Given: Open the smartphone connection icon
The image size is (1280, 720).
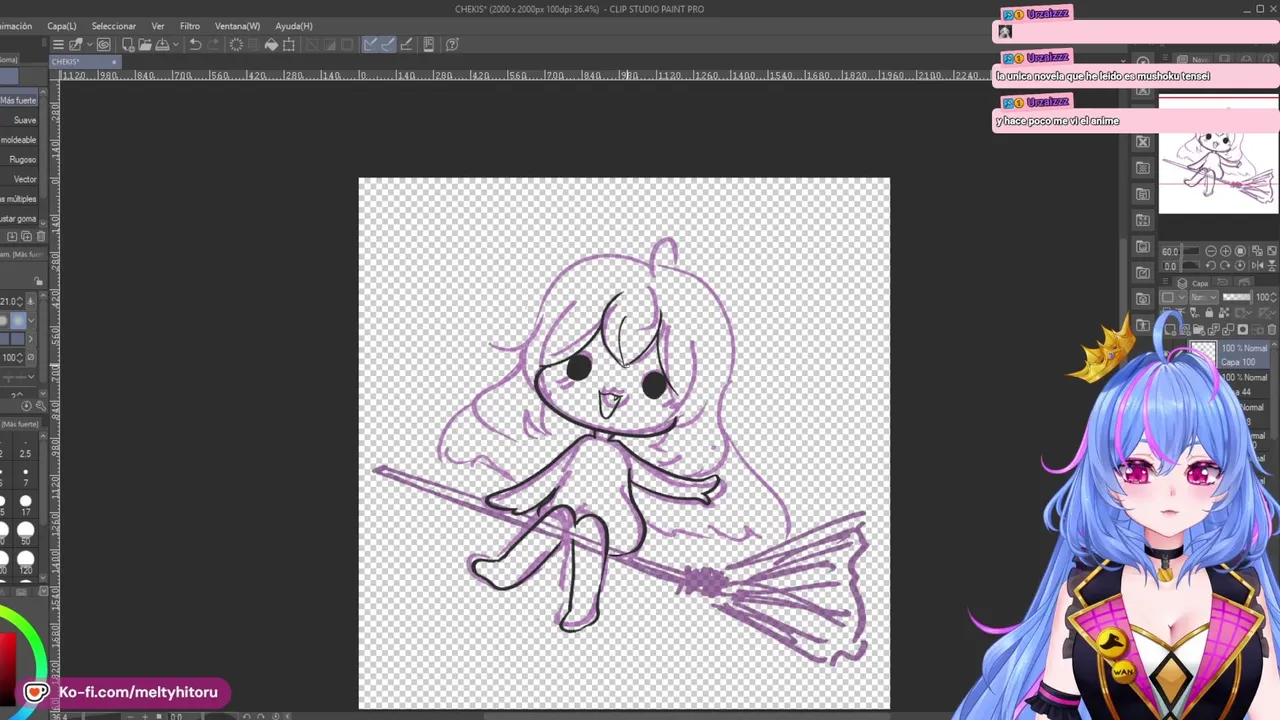Looking at the screenshot, I should point(428,44).
